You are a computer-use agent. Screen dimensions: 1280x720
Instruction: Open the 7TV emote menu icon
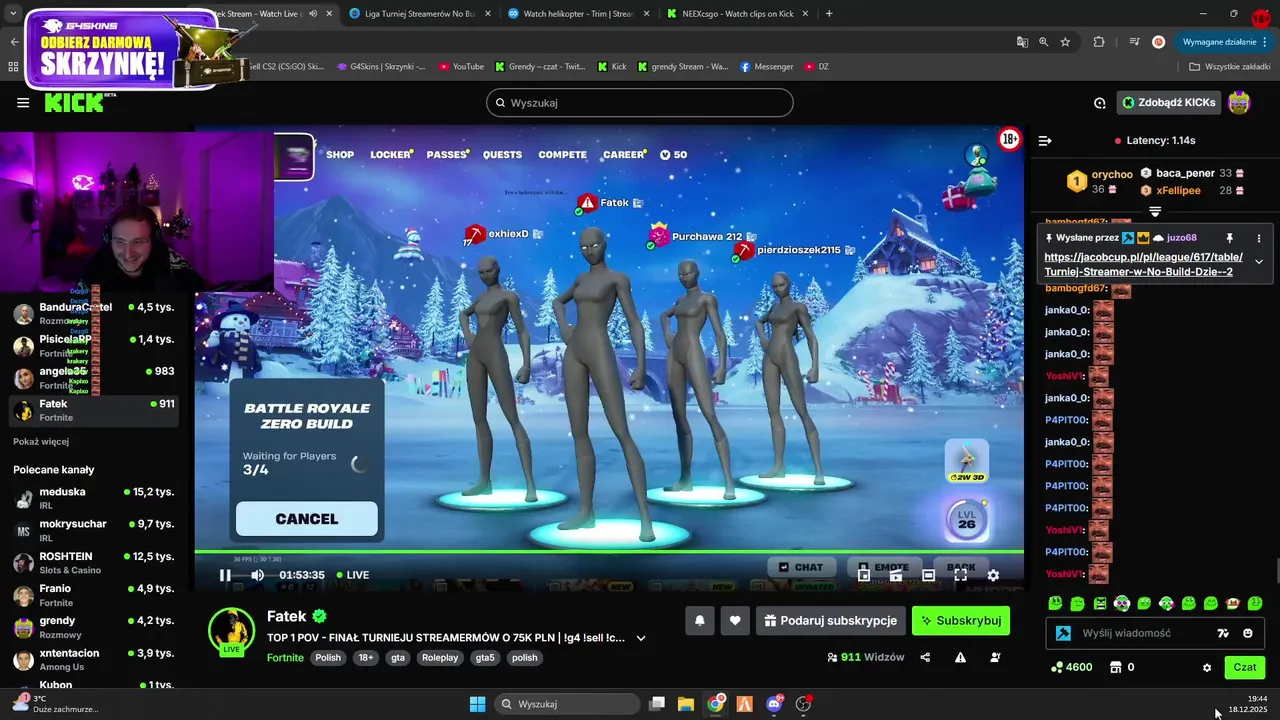(1223, 633)
